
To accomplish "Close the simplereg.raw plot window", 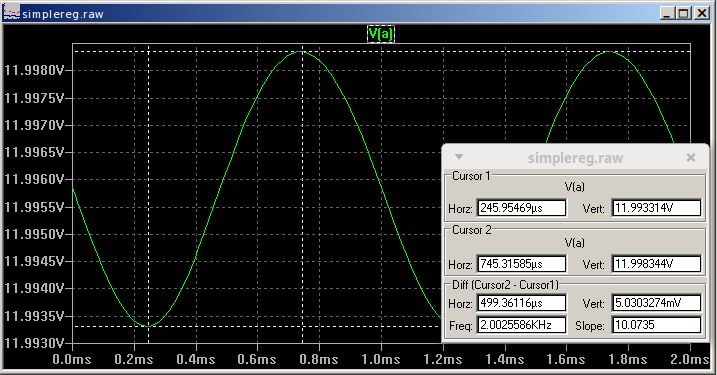I will point(701,13).
